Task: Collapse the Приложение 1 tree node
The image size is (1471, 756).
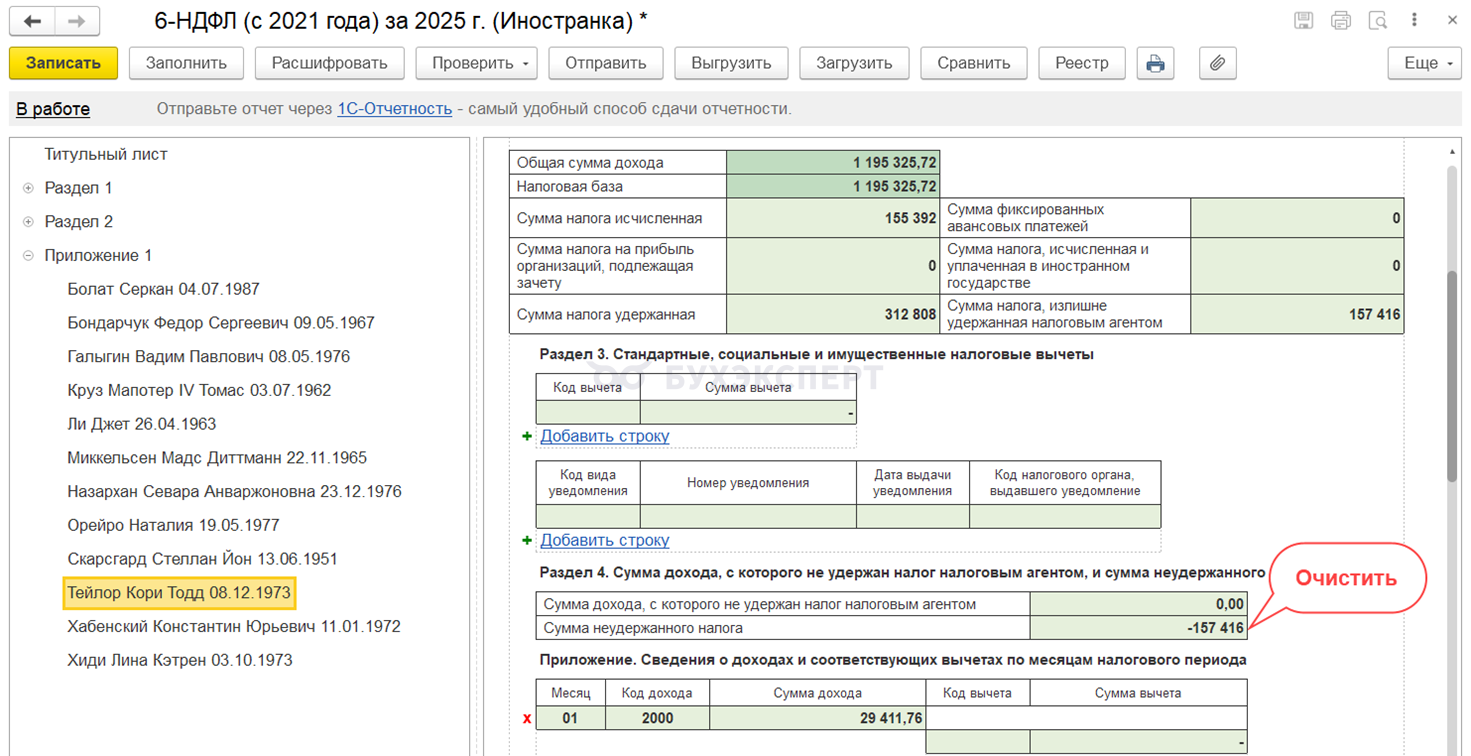Action: (x=28, y=256)
